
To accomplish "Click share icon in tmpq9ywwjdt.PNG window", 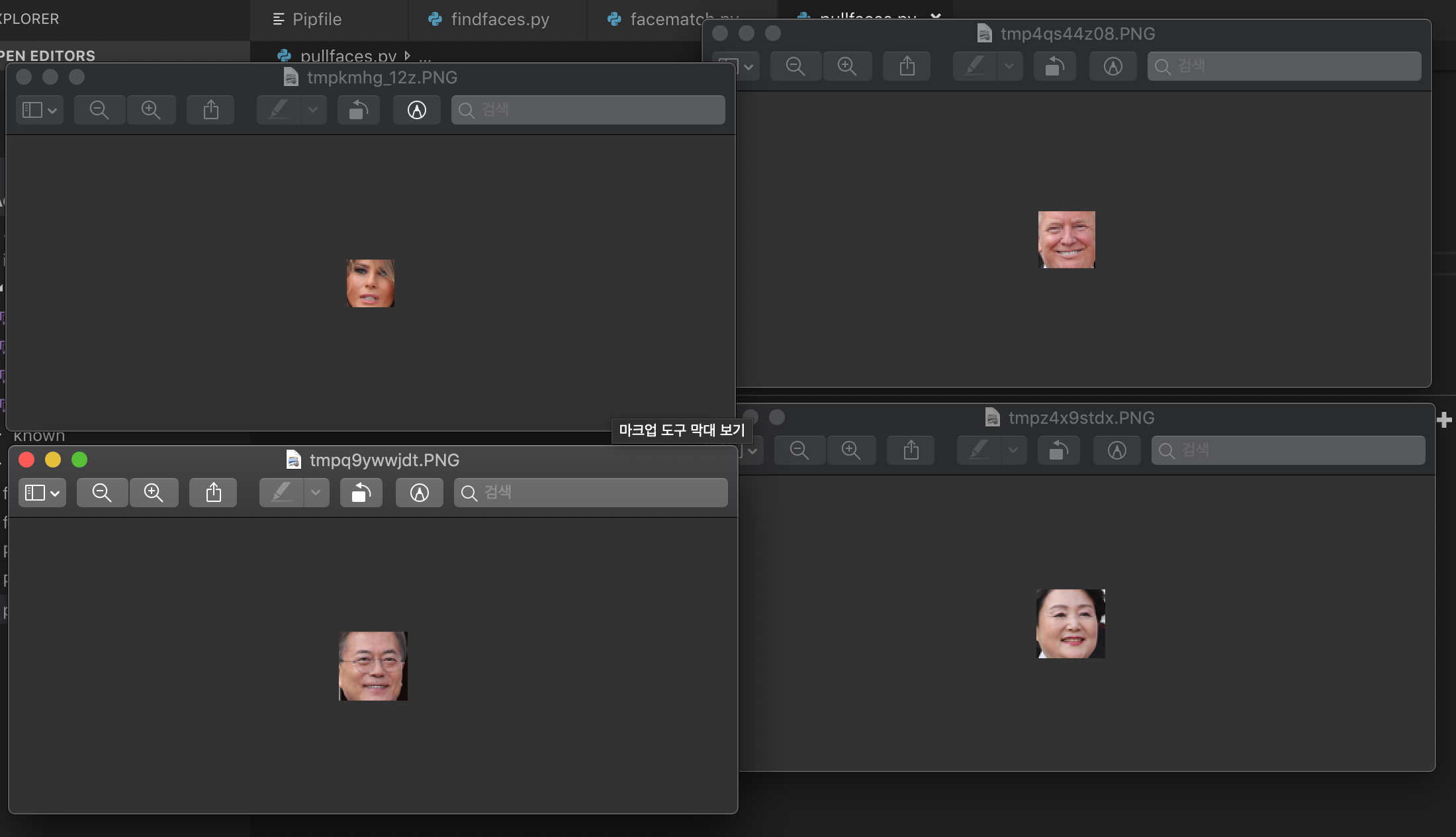I will (213, 493).
